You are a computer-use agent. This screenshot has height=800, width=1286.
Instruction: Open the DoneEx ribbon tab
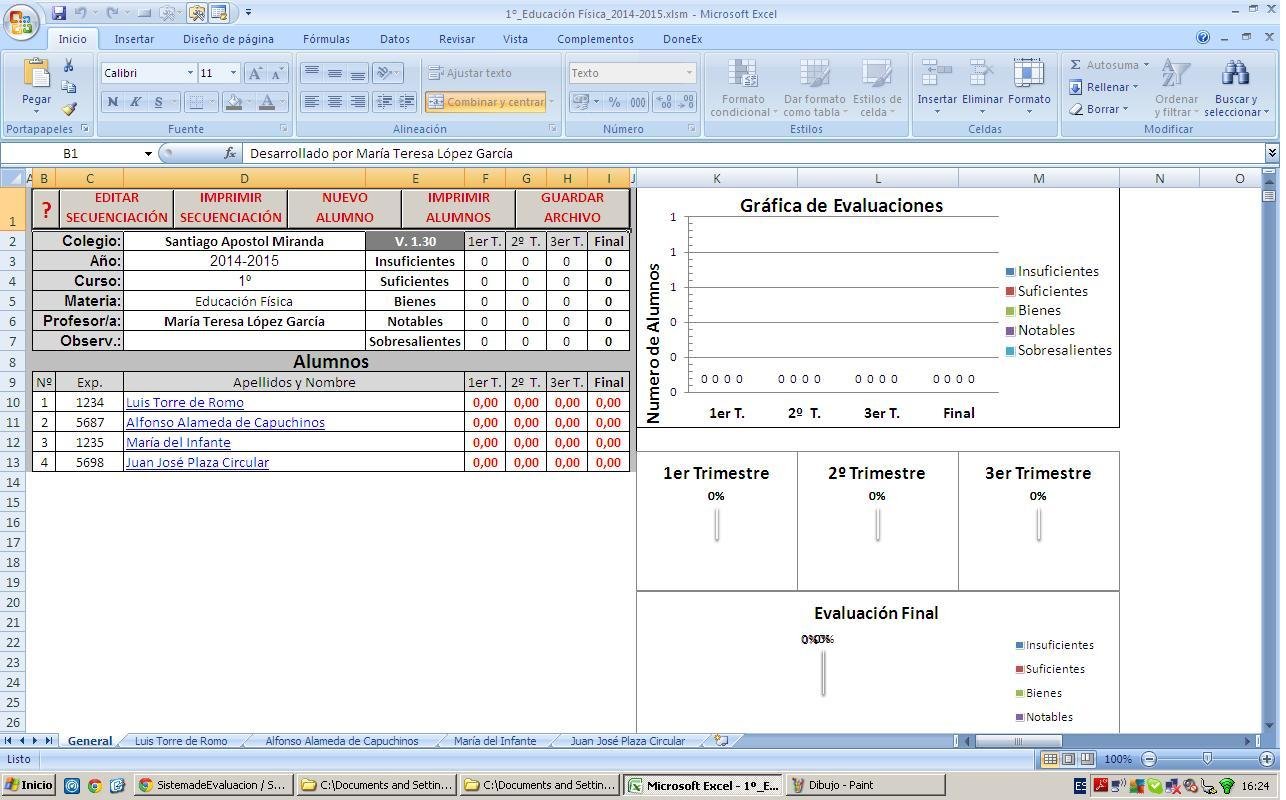[x=682, y=39]
